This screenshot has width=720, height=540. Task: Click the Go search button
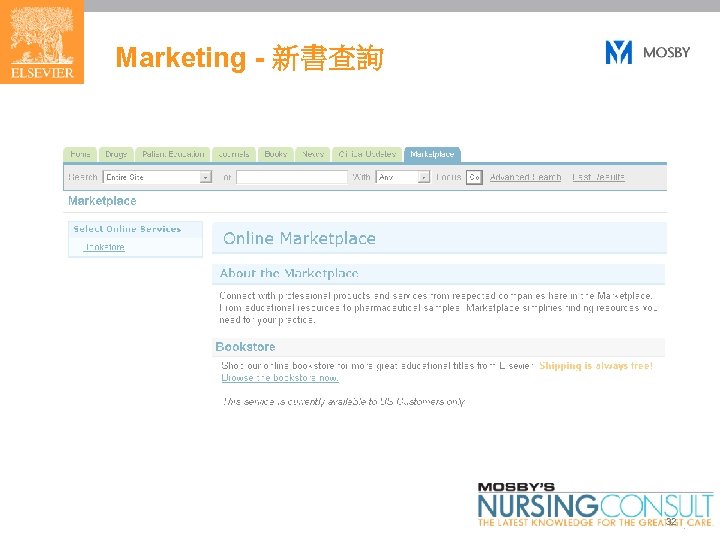[474, 177]
